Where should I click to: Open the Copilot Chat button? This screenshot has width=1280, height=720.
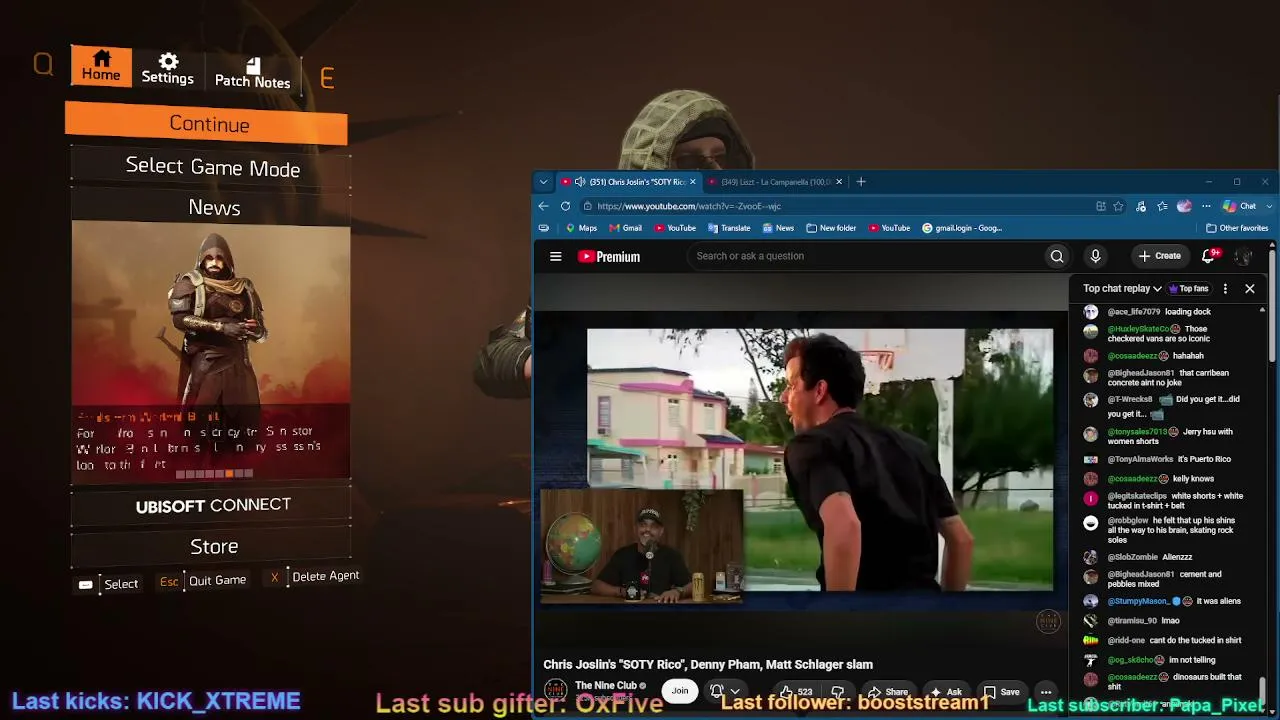coord(1240,206)
